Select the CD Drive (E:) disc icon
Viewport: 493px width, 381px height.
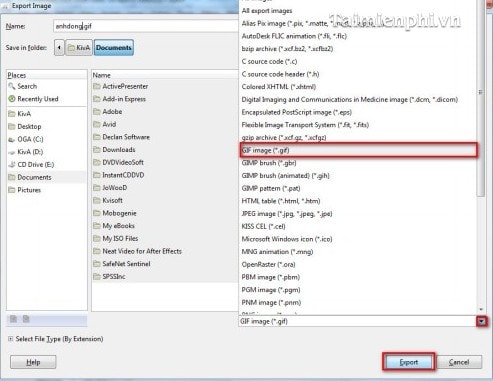[x=12, y=164]
